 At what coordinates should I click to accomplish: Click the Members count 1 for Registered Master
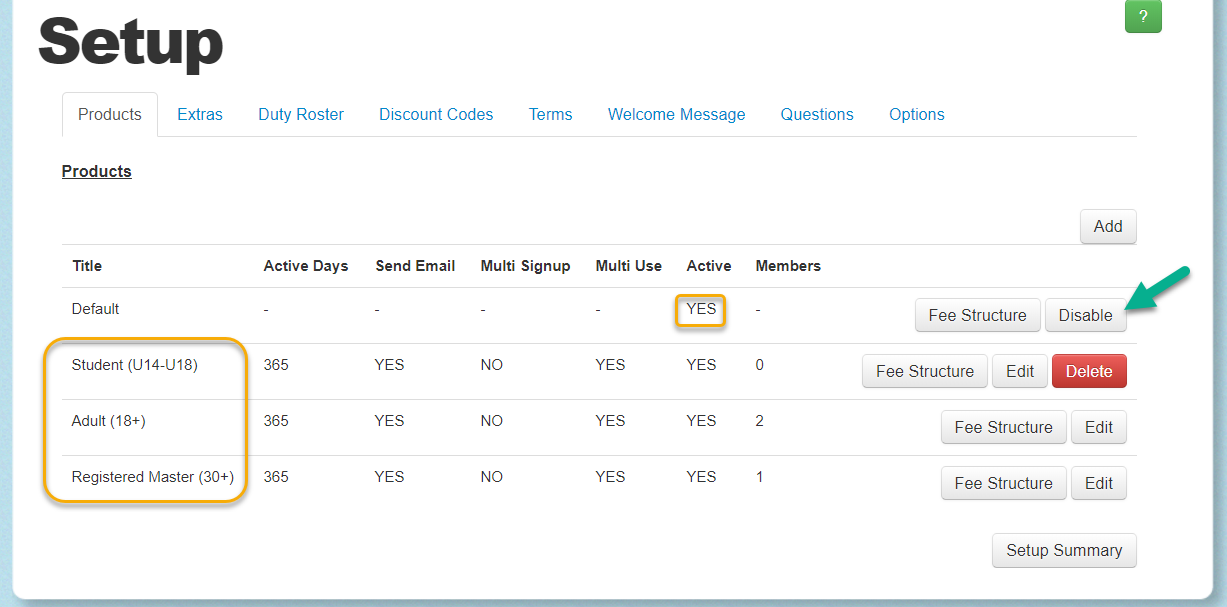coord(760,477)
